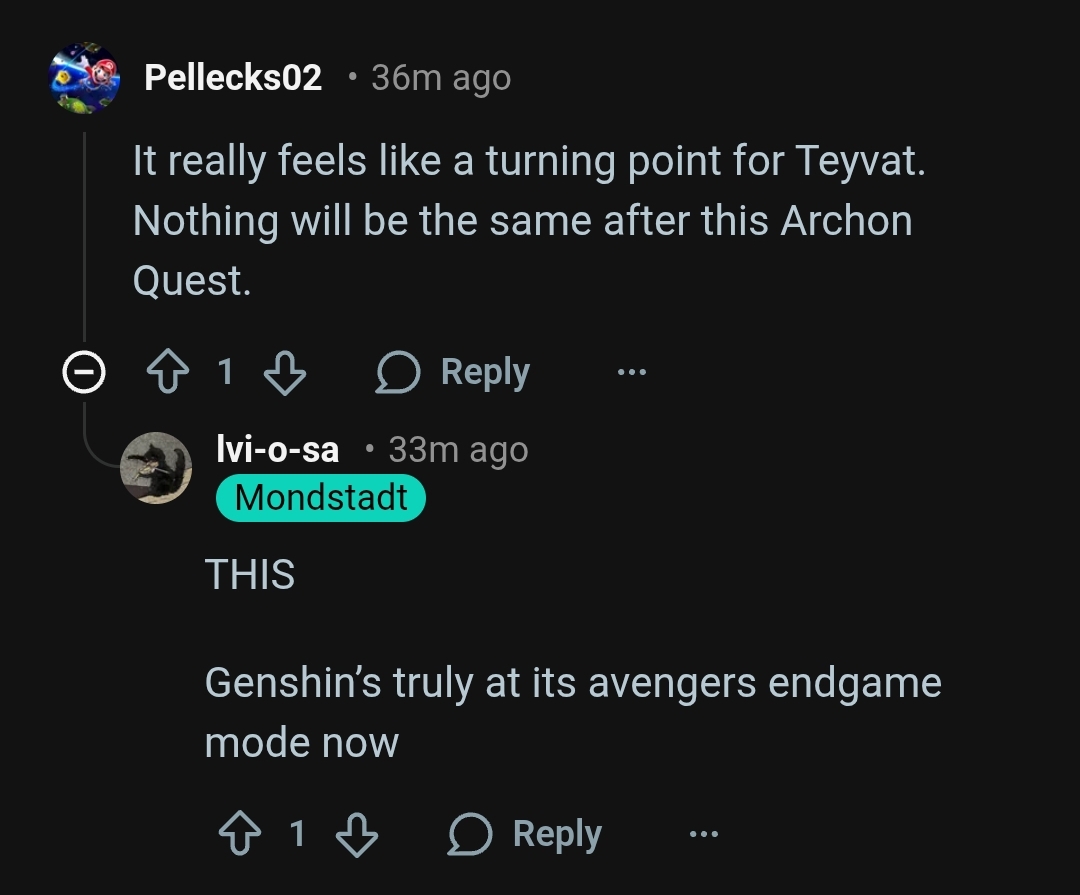
Task: Reply to Pellecks02's comment
Action: pyautogui.click(x=453, y=372)
